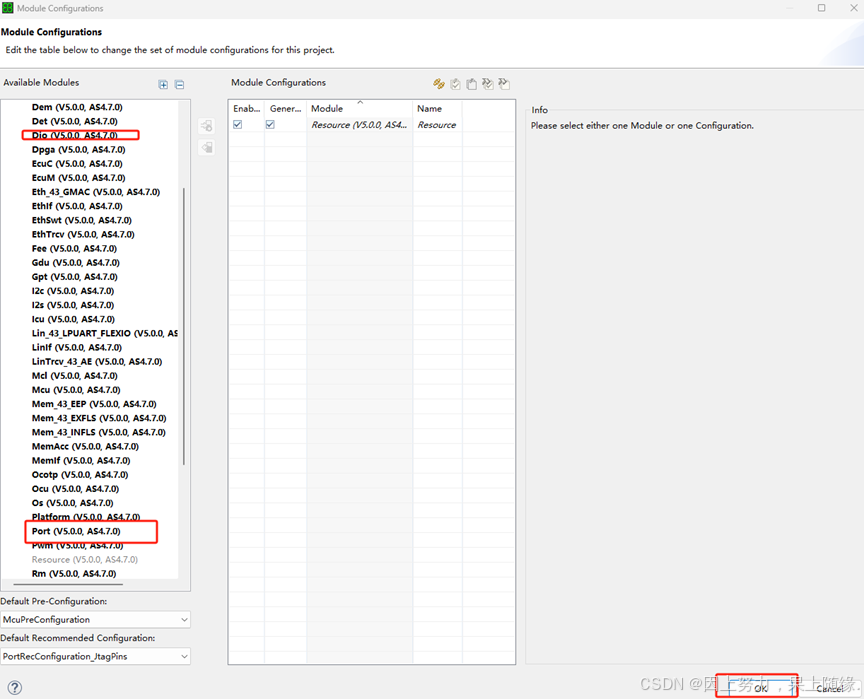Click the Name column header
This screenshot has width=864, height=699.
(x=438, y=109)
